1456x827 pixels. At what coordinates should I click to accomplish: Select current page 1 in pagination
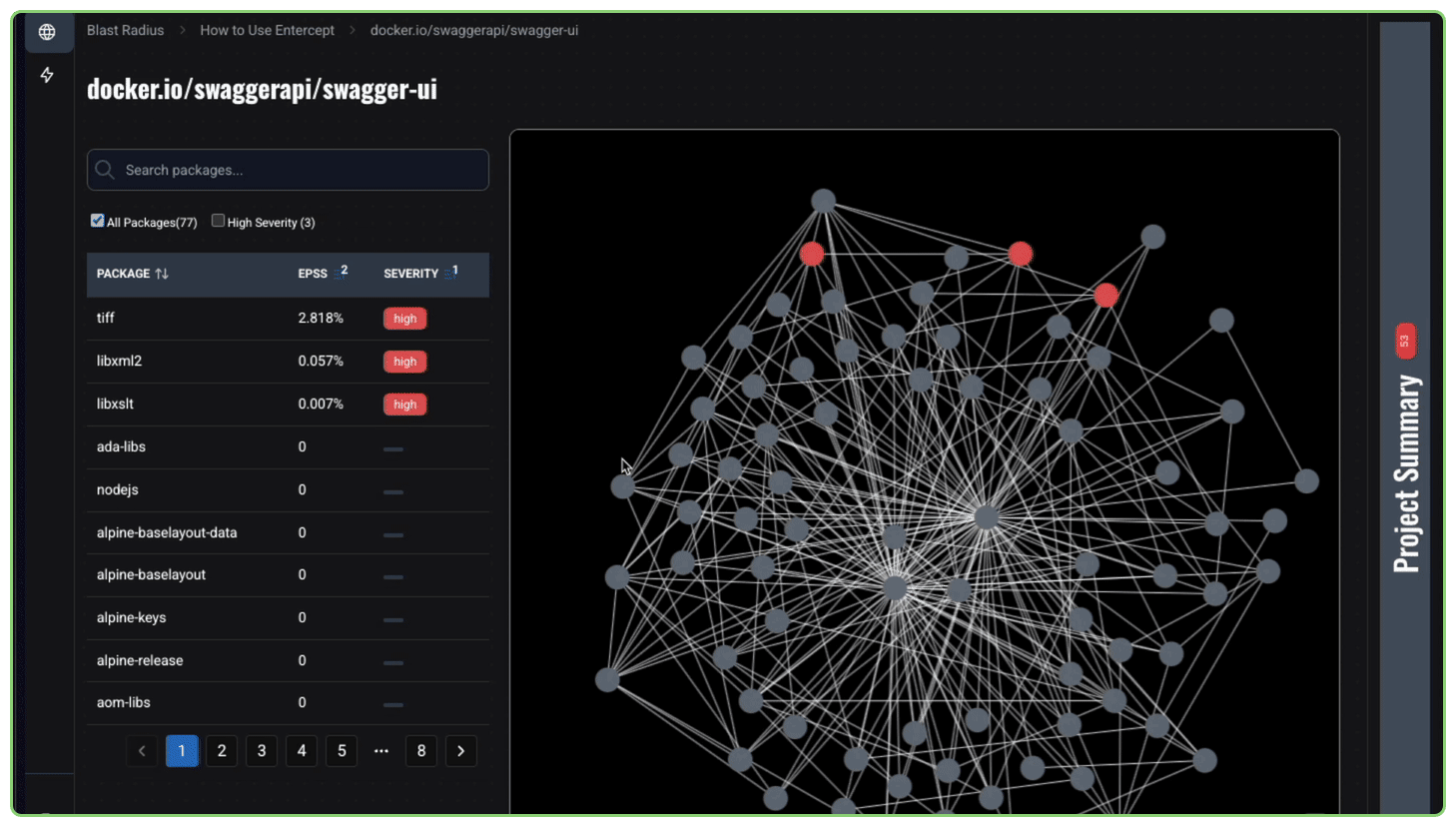click(182, 751)
